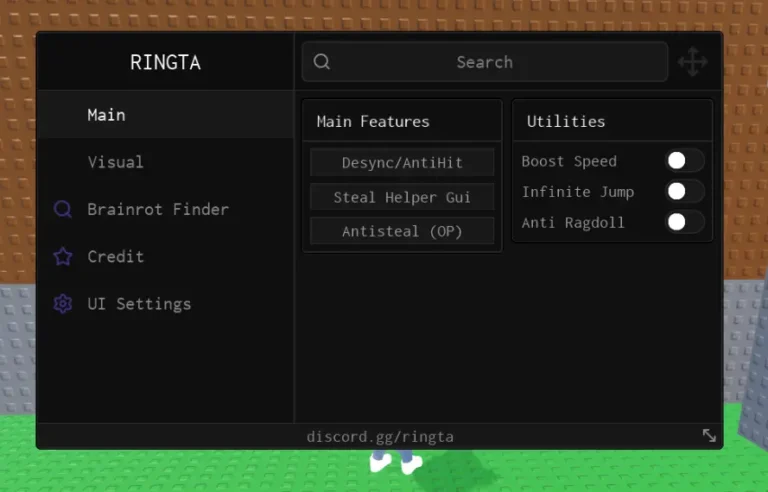Screen dimensions: 768x492
Task: Open the Credit text label in sidebar
Action: point(115,257)
